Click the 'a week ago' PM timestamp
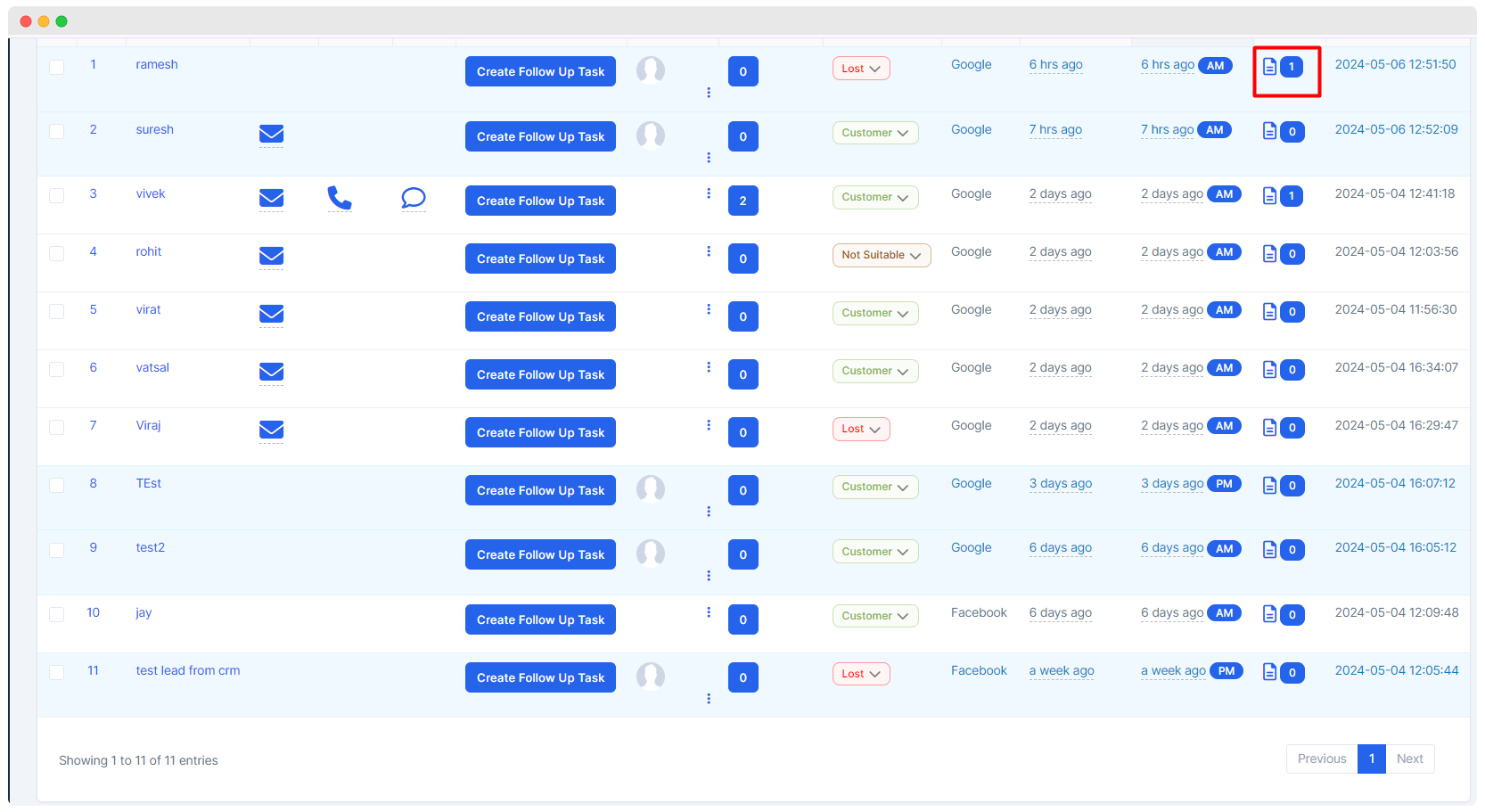 (x=1192, y=671)
